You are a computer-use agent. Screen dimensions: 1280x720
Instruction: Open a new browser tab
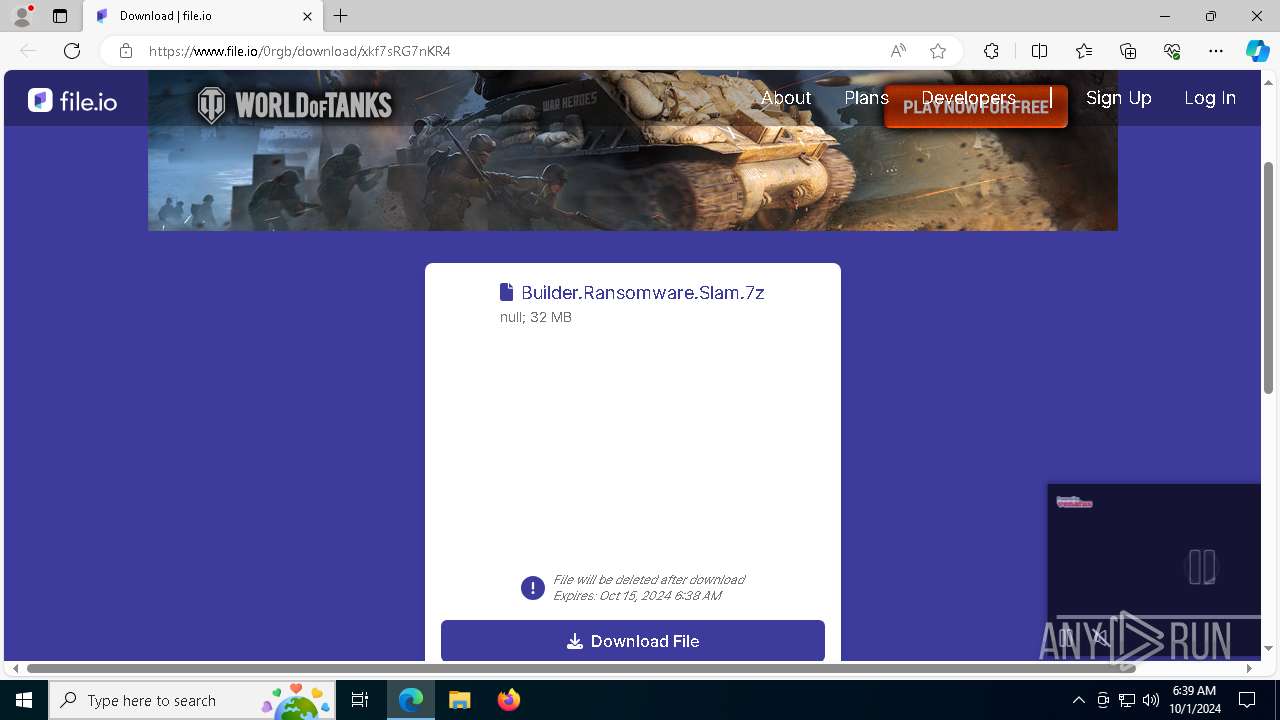(x=341, y=16)
